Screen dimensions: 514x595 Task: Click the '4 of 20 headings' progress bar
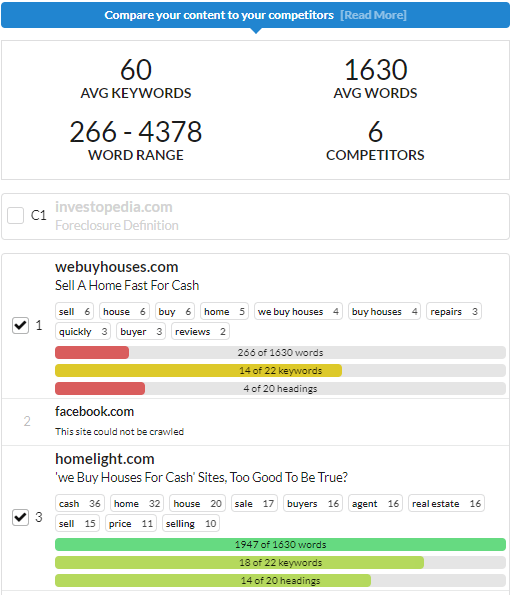[x=280, y=389]
